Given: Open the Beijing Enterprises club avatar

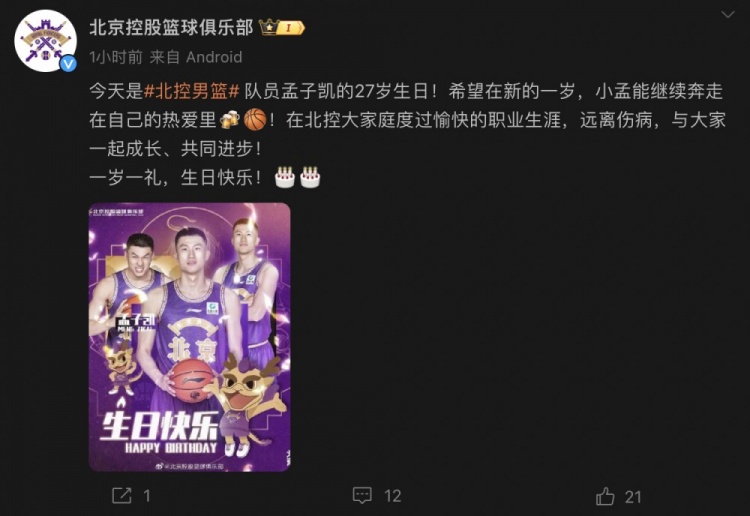Looking at the screenshot, I should [x=45, y=42].
